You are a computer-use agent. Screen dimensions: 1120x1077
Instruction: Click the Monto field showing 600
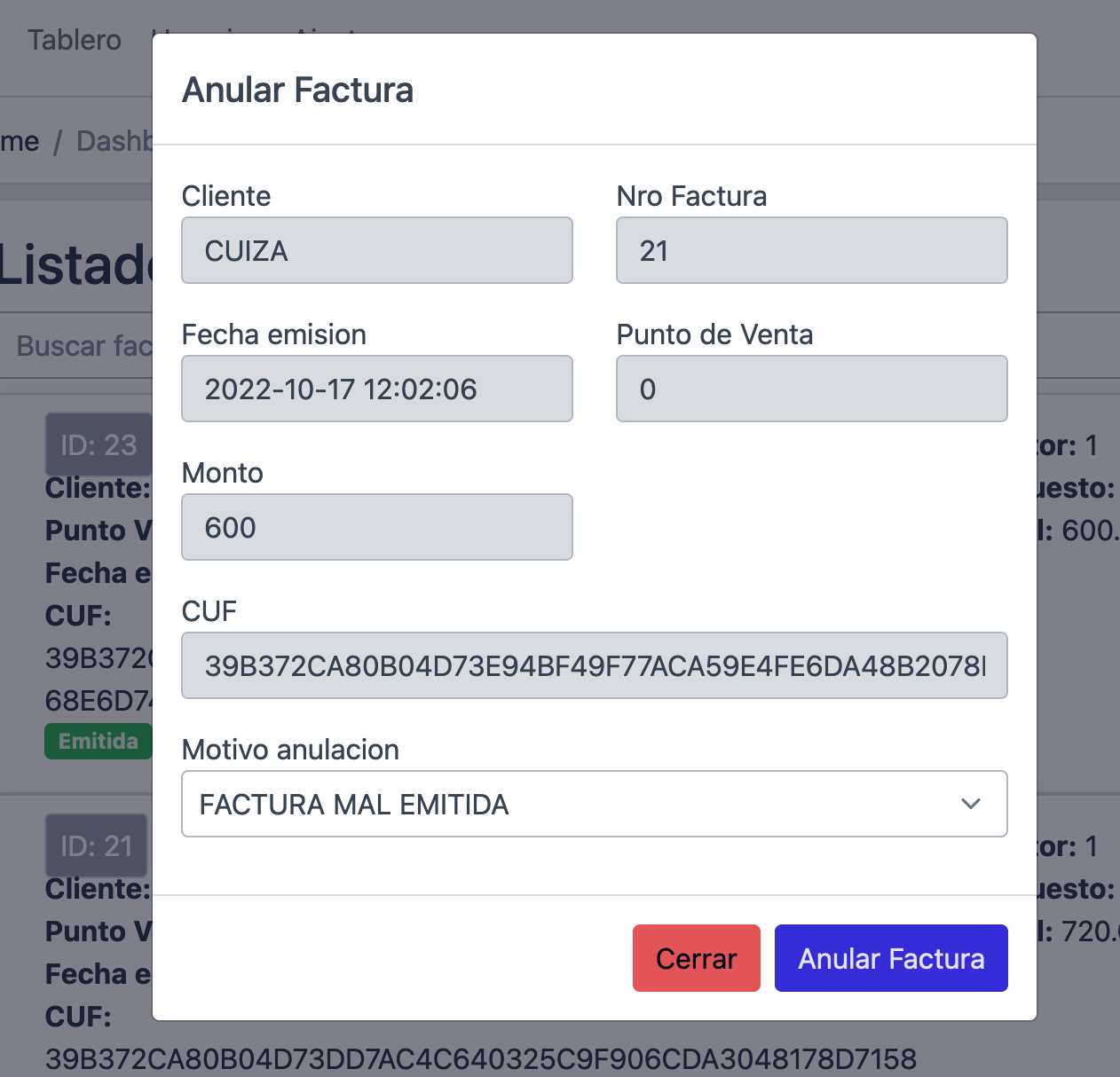[376, 528]
